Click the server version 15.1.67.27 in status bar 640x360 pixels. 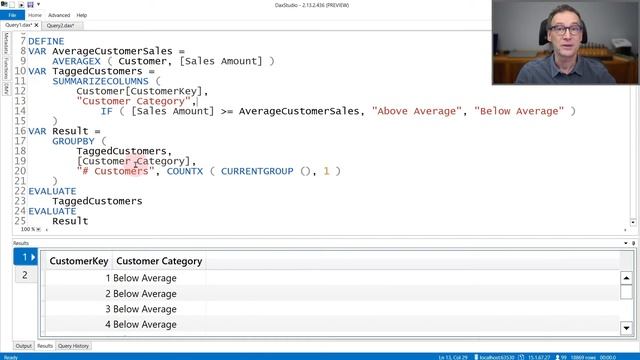[539, 357]
